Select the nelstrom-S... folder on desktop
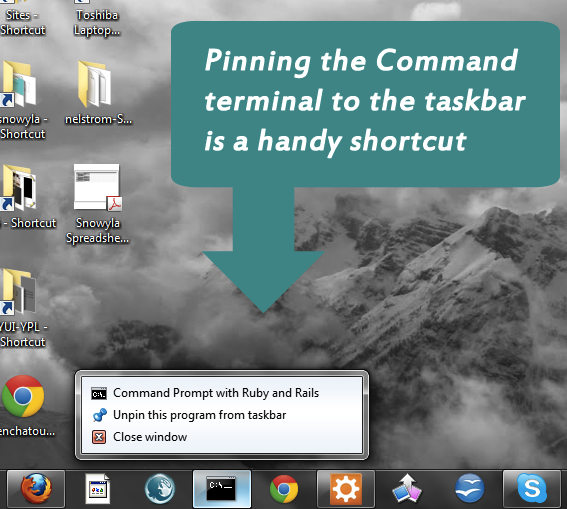This screenshot has width=567, height=509. pyautogui.click(x=98, y=93)
